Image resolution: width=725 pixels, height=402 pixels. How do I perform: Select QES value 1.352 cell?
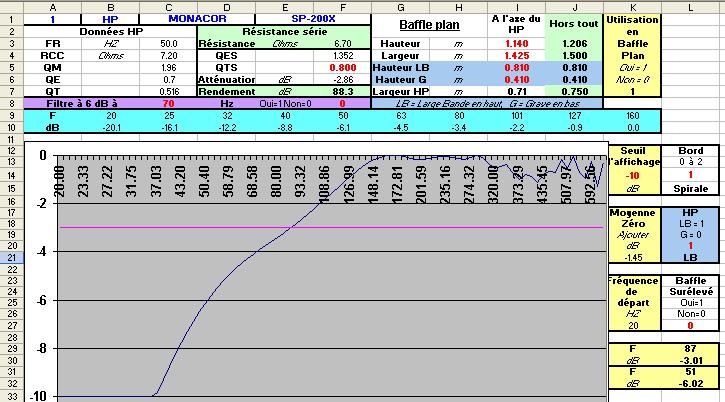tap(343, 56)
